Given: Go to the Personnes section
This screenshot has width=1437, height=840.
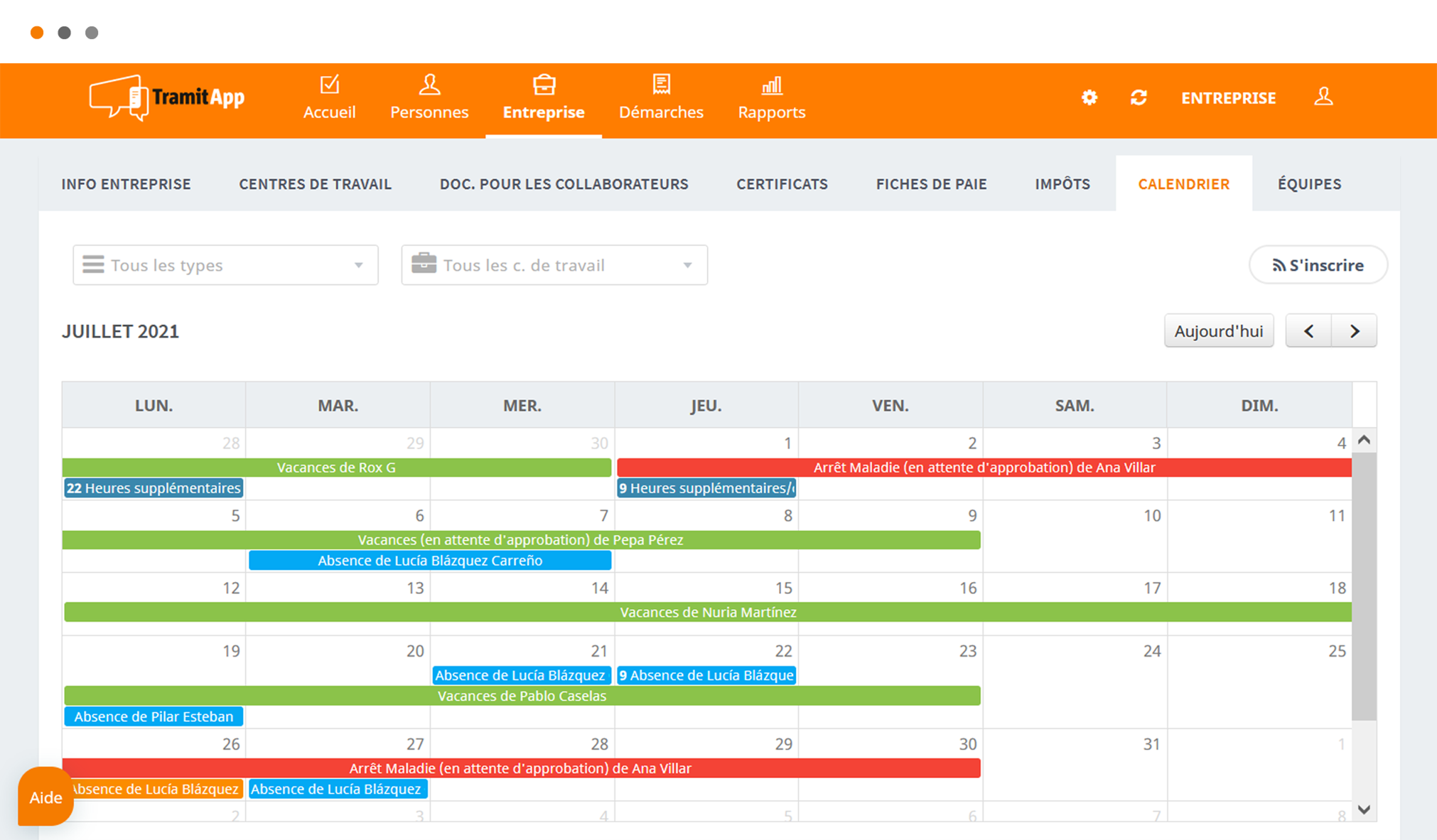Looking at the screenshot, I should [x=429, y=98].
